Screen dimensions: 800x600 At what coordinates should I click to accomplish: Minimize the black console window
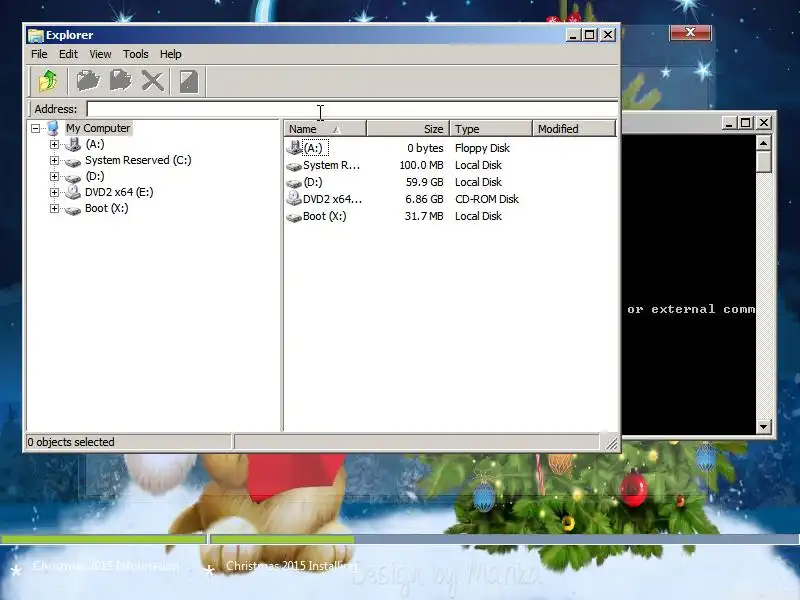click(729, 123)
